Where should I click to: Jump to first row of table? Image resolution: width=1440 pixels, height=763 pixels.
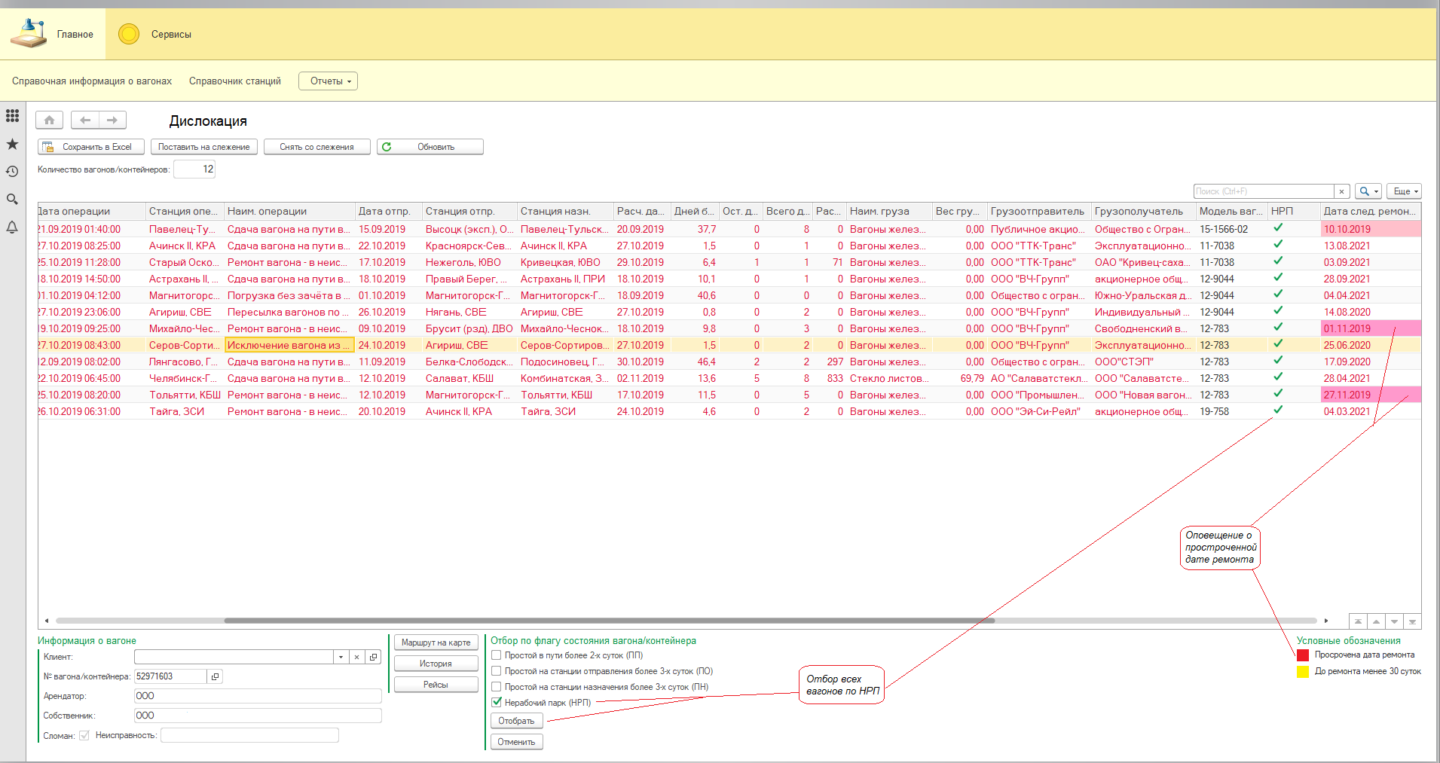click(1358, 621)
